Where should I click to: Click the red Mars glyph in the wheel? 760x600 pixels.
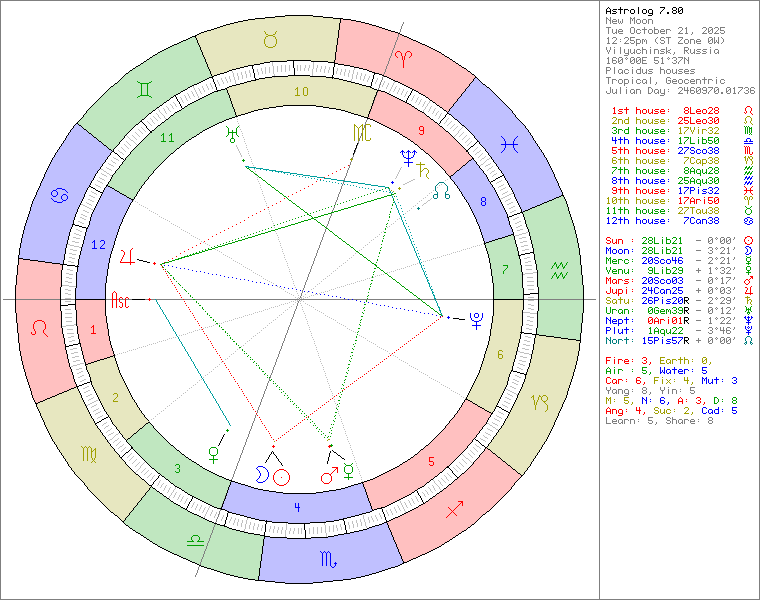329,476
